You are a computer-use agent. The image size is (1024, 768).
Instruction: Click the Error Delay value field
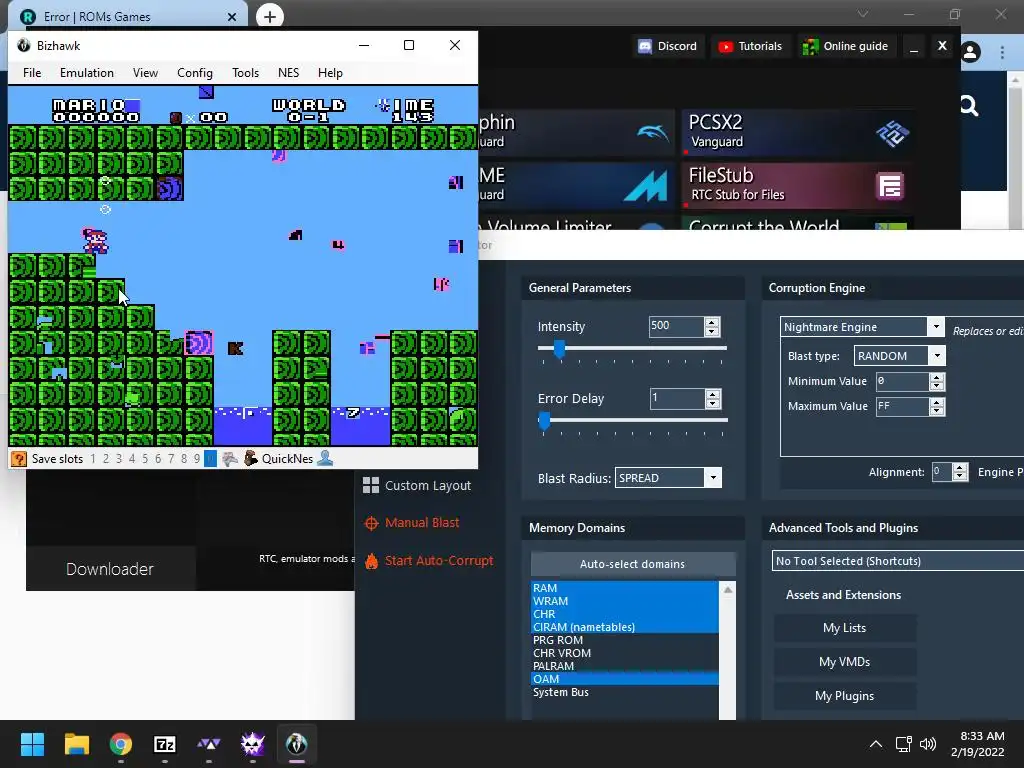pos(677,398)
